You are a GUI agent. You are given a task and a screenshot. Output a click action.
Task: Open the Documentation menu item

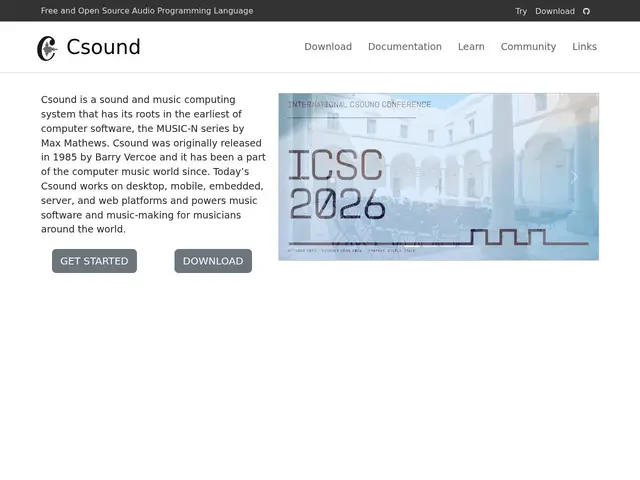click(x=405, y=47)
